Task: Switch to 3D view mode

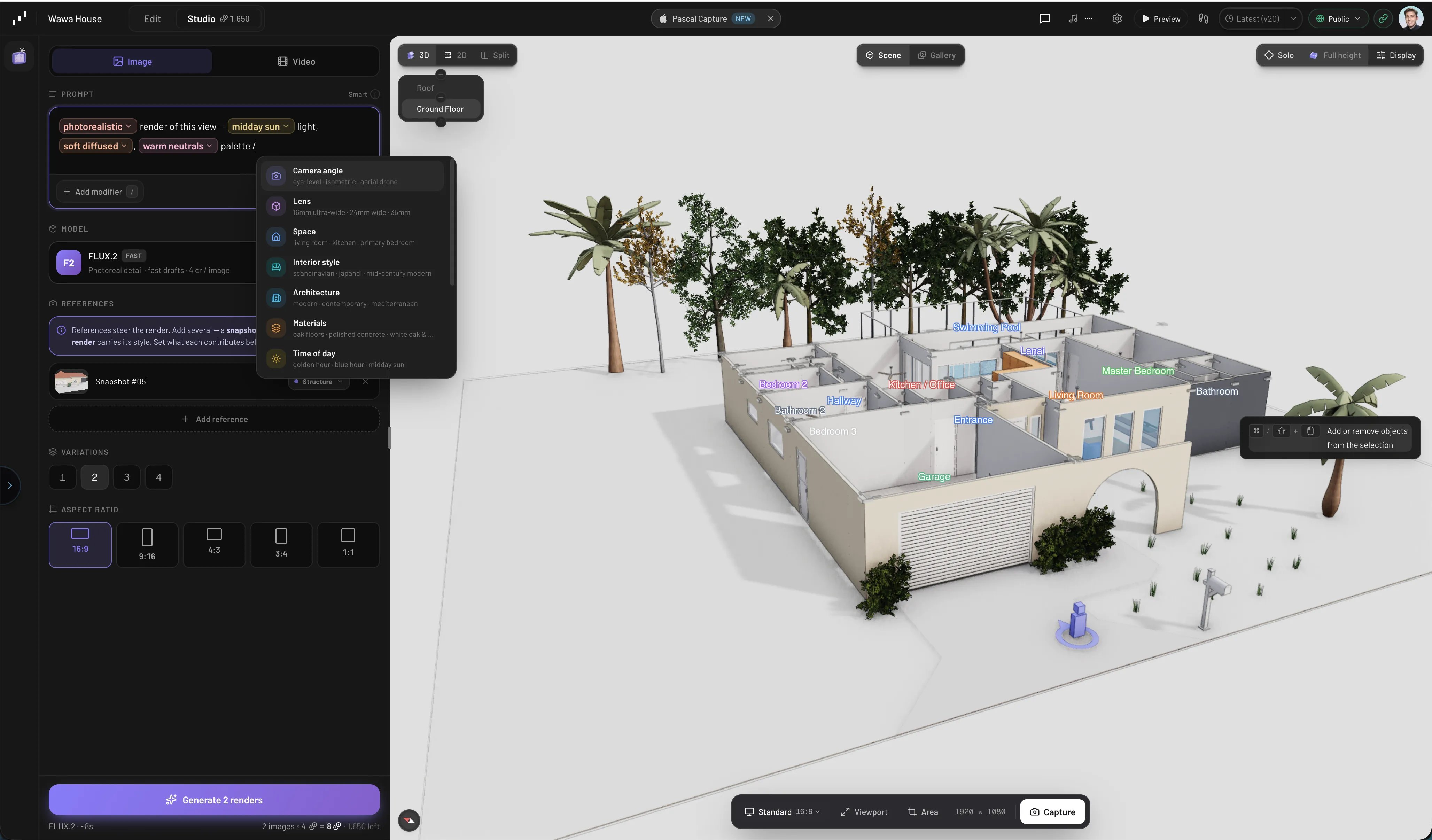Action: 418,55
